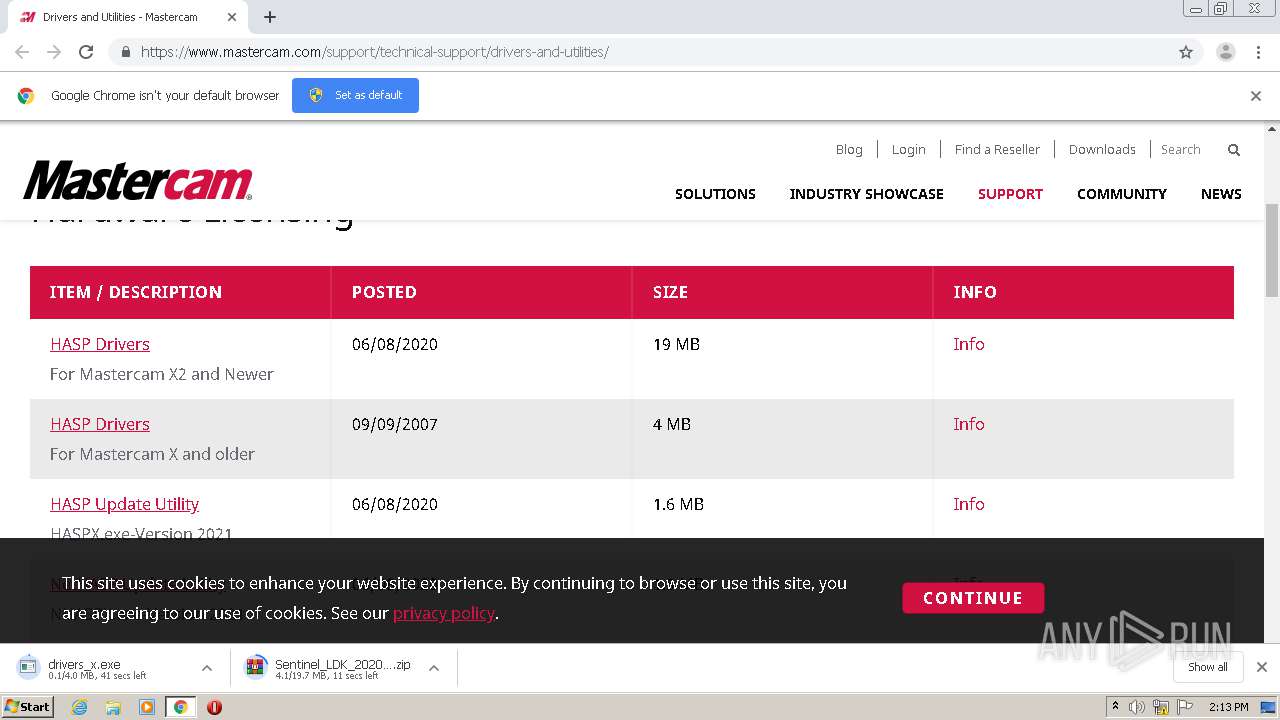The height and width of the screenshot is (720, 1280).
Task: Open the HASP Update Utility link
Action: (124, 504)
